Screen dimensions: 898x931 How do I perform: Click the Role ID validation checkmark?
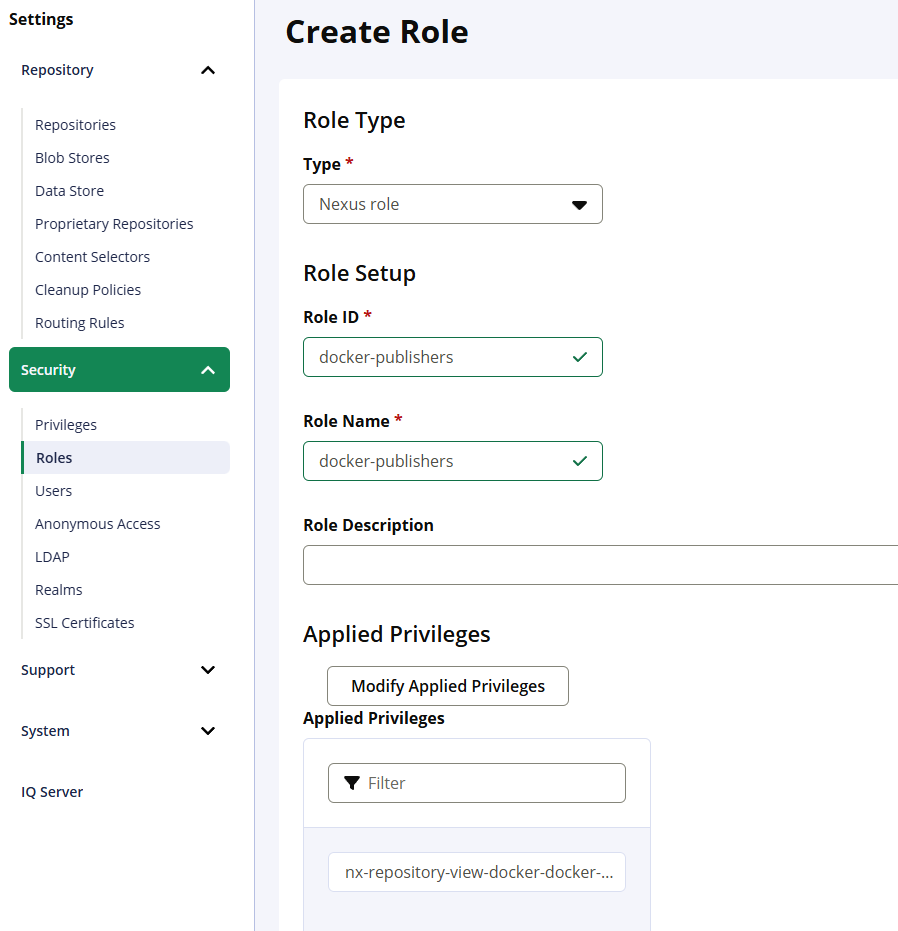[x=580, y=357]
